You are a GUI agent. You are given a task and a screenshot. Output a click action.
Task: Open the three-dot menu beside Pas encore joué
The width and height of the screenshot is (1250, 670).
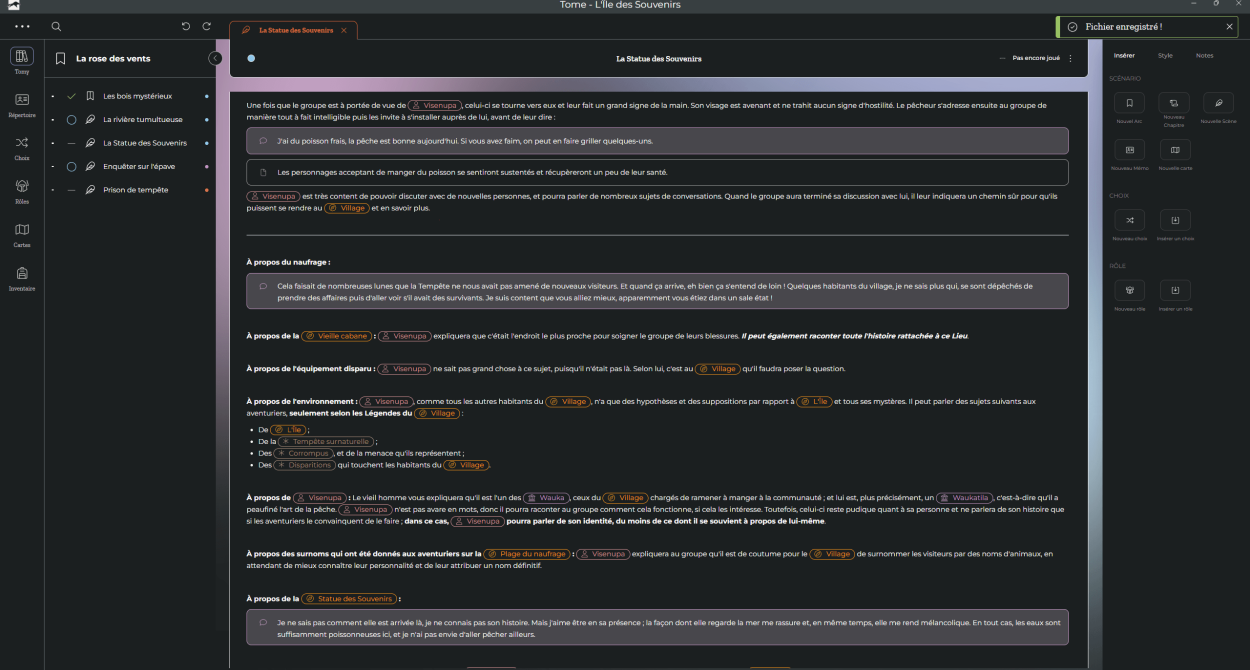[x=1070, y=59]
